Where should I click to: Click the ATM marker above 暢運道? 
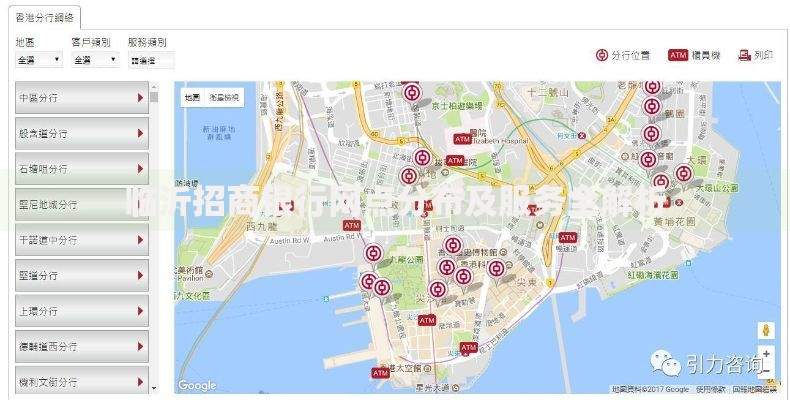(567, 237)
